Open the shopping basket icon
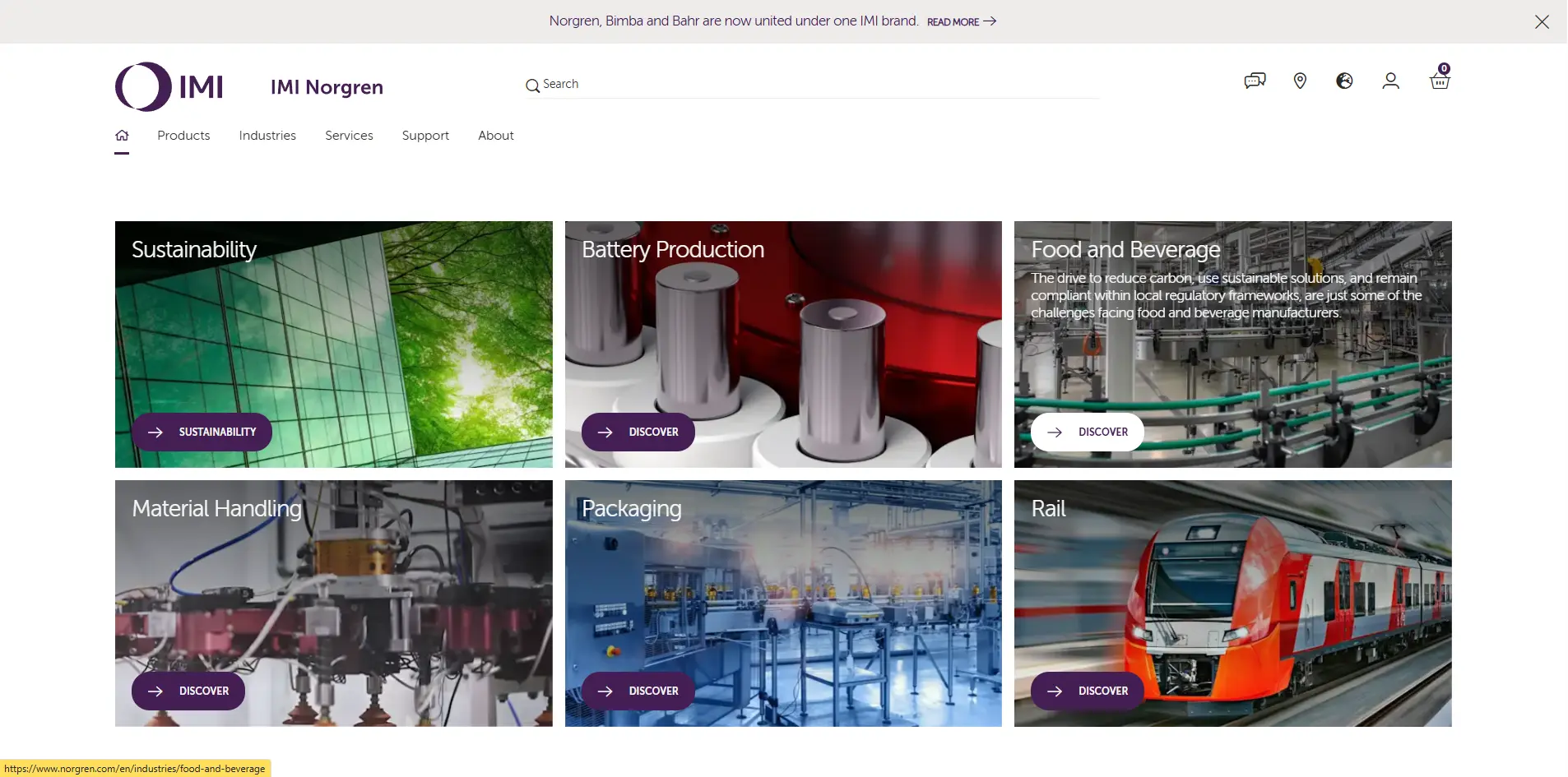This screenshot has height=777, width=1568. coord(1439,81)
